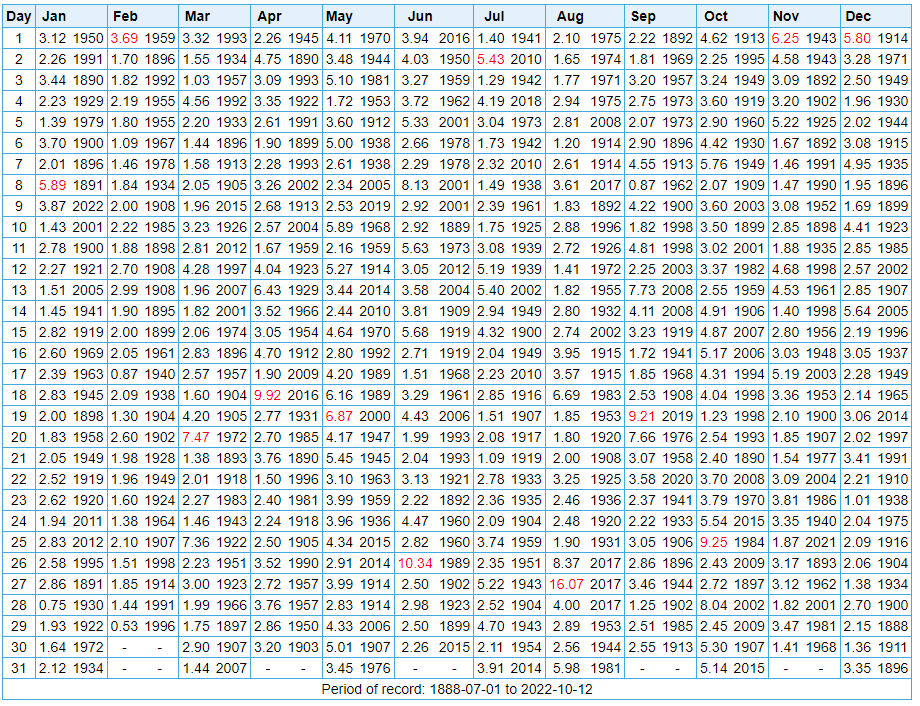Select the row label for day 31
Viewport: 920px width, 706px height.
coord(19,668)
